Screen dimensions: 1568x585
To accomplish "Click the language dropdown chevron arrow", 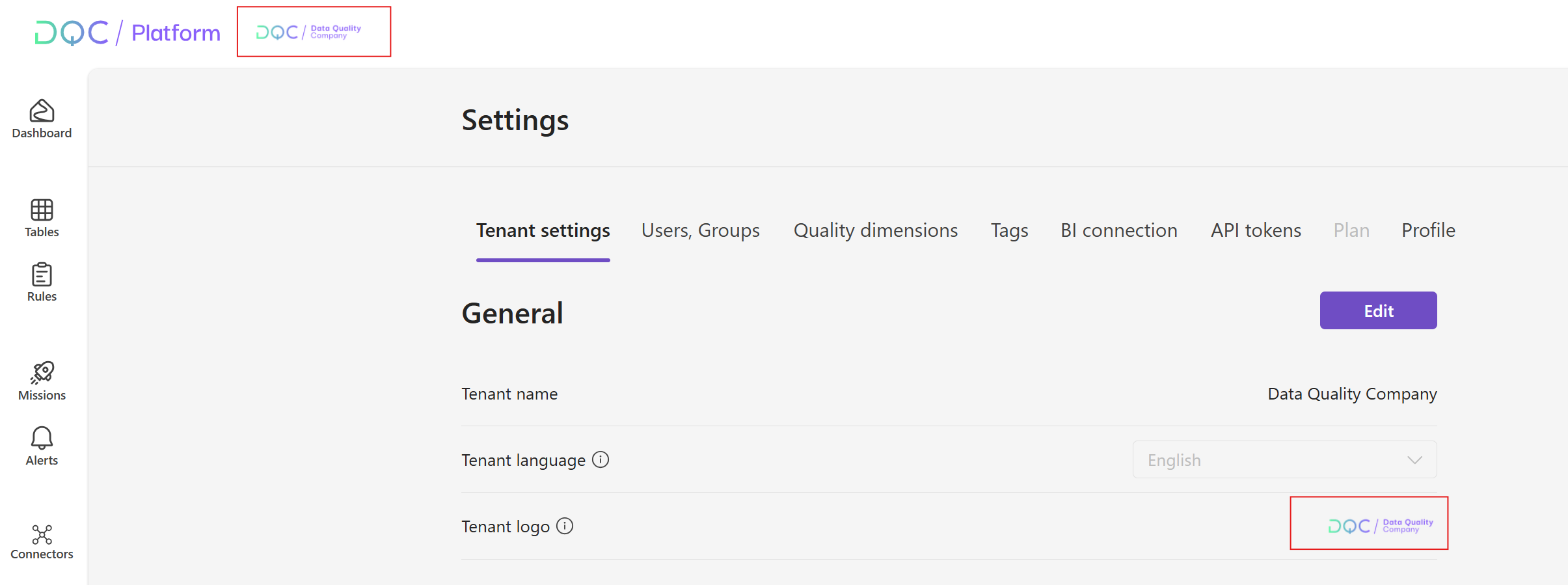I will (x=1414, y=460).
